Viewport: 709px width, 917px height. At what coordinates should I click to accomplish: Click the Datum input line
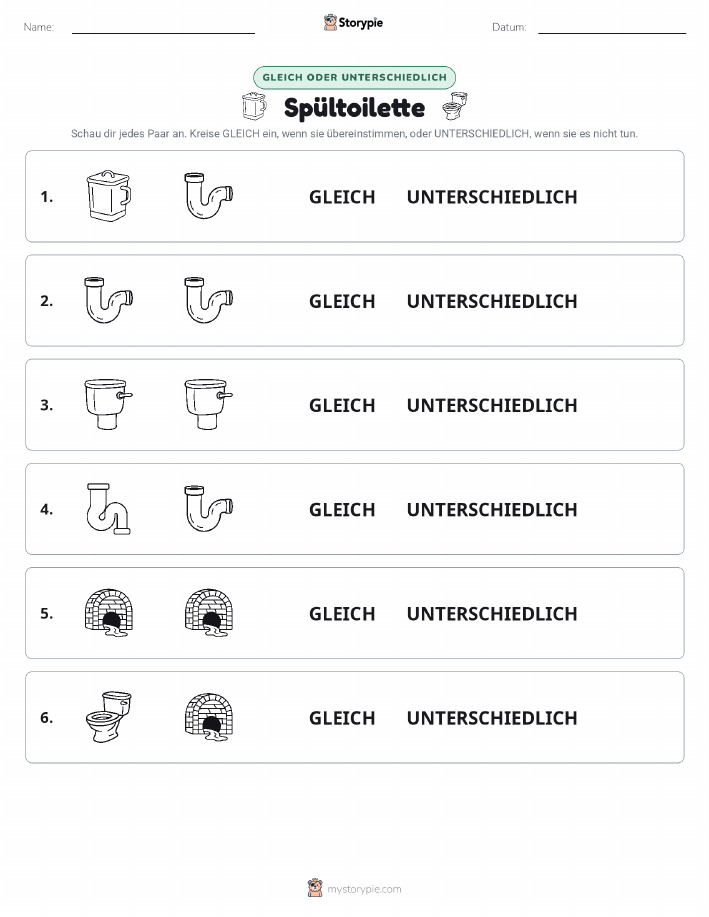[x=612, y=28]
